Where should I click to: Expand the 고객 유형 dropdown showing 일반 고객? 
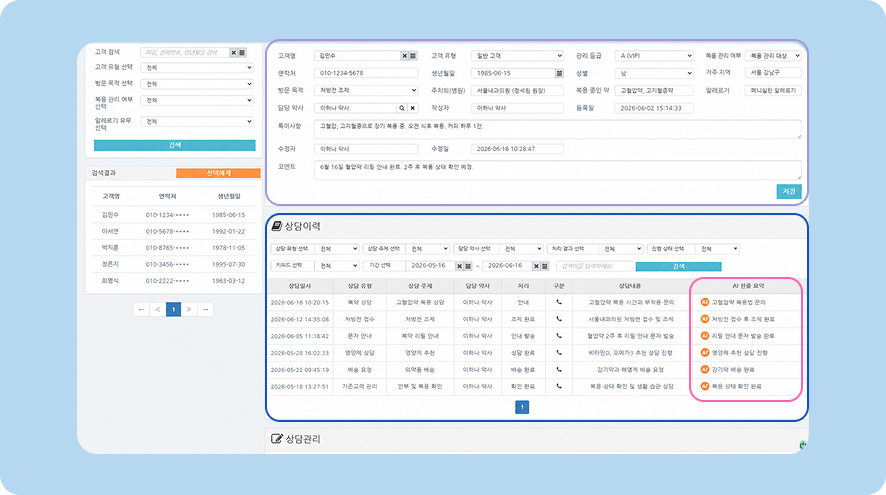click(x=517, y=56)
